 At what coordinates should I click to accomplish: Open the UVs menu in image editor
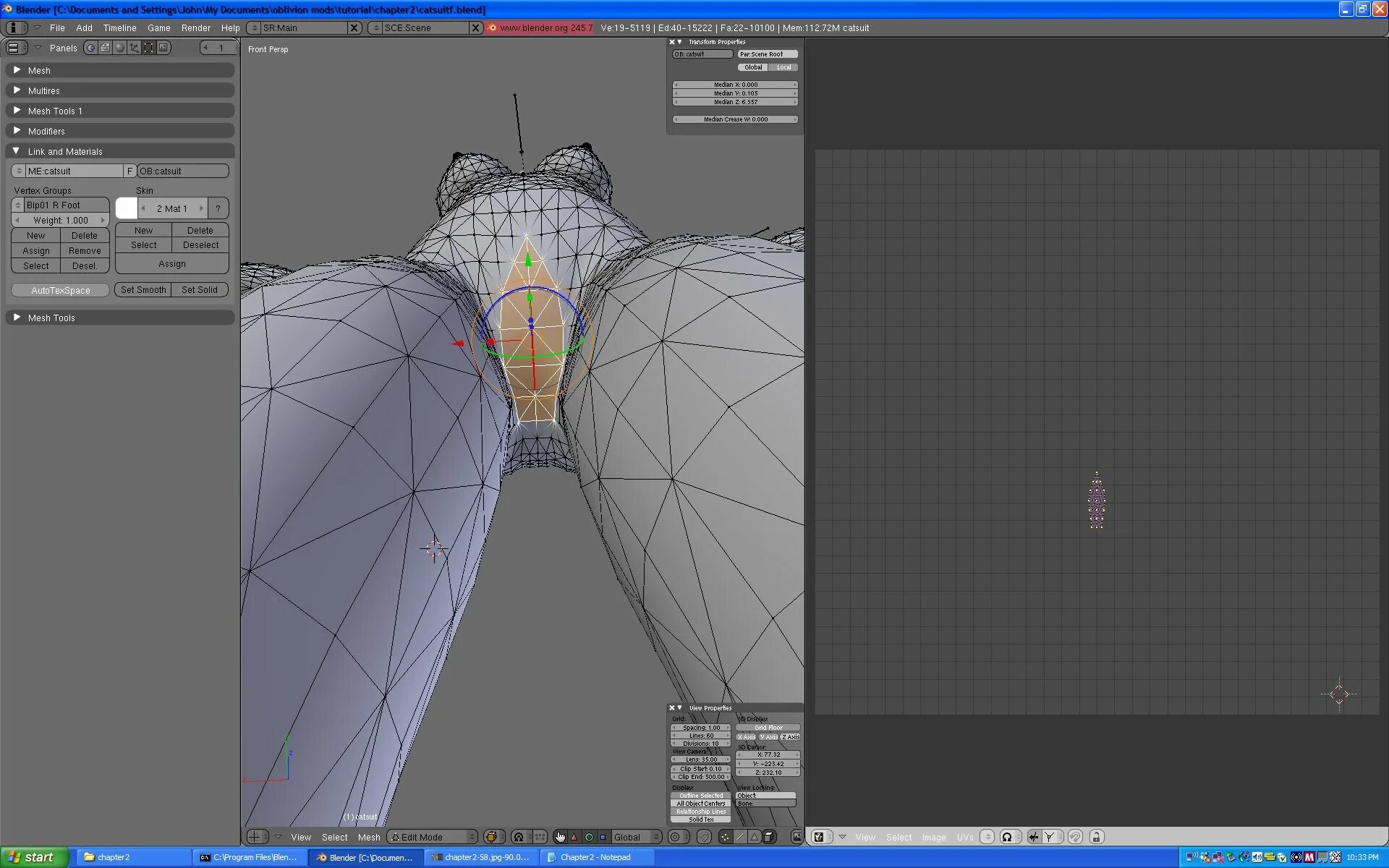tap(964, 837)
